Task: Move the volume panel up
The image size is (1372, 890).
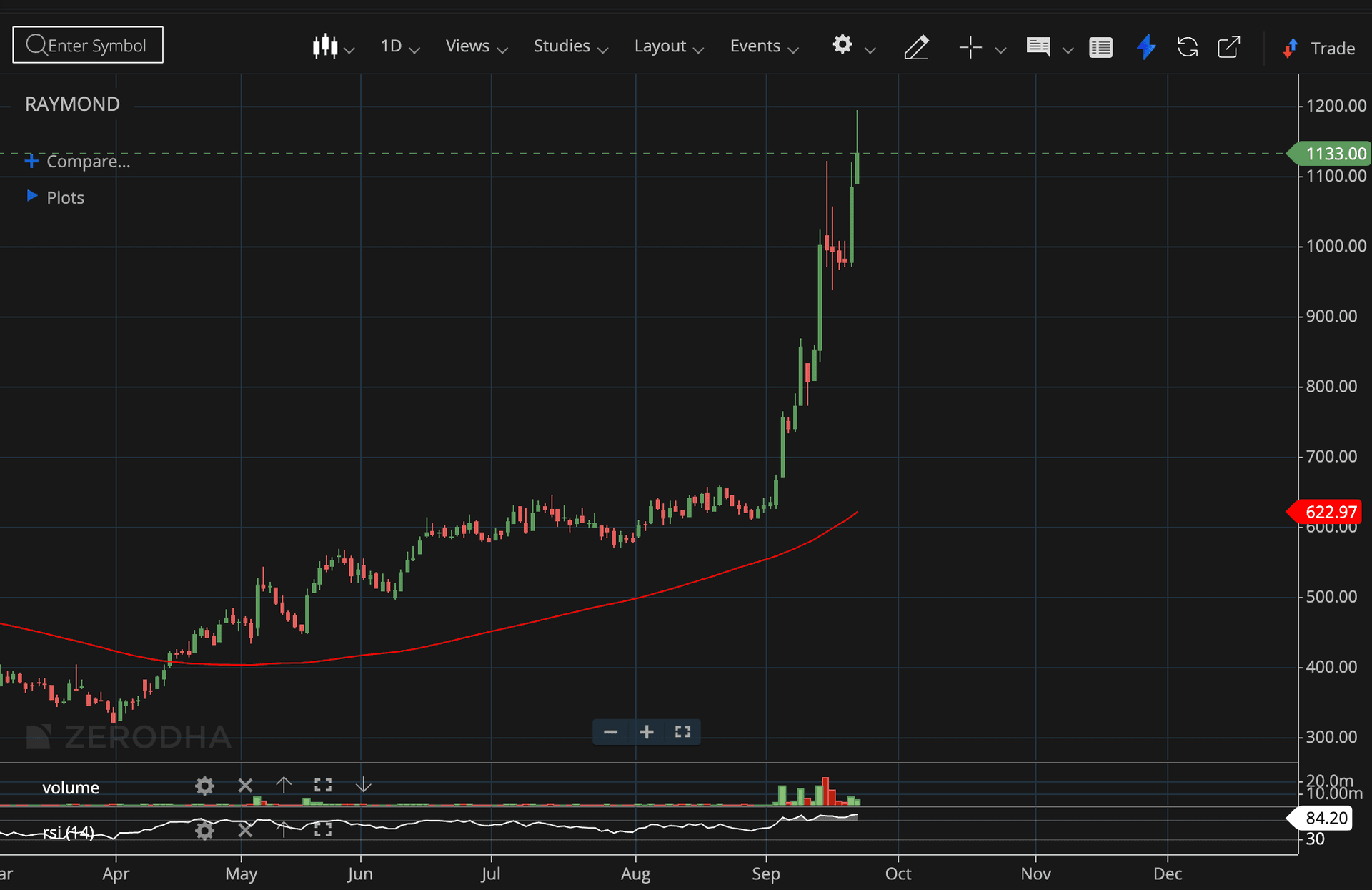Action: (284, 785)
